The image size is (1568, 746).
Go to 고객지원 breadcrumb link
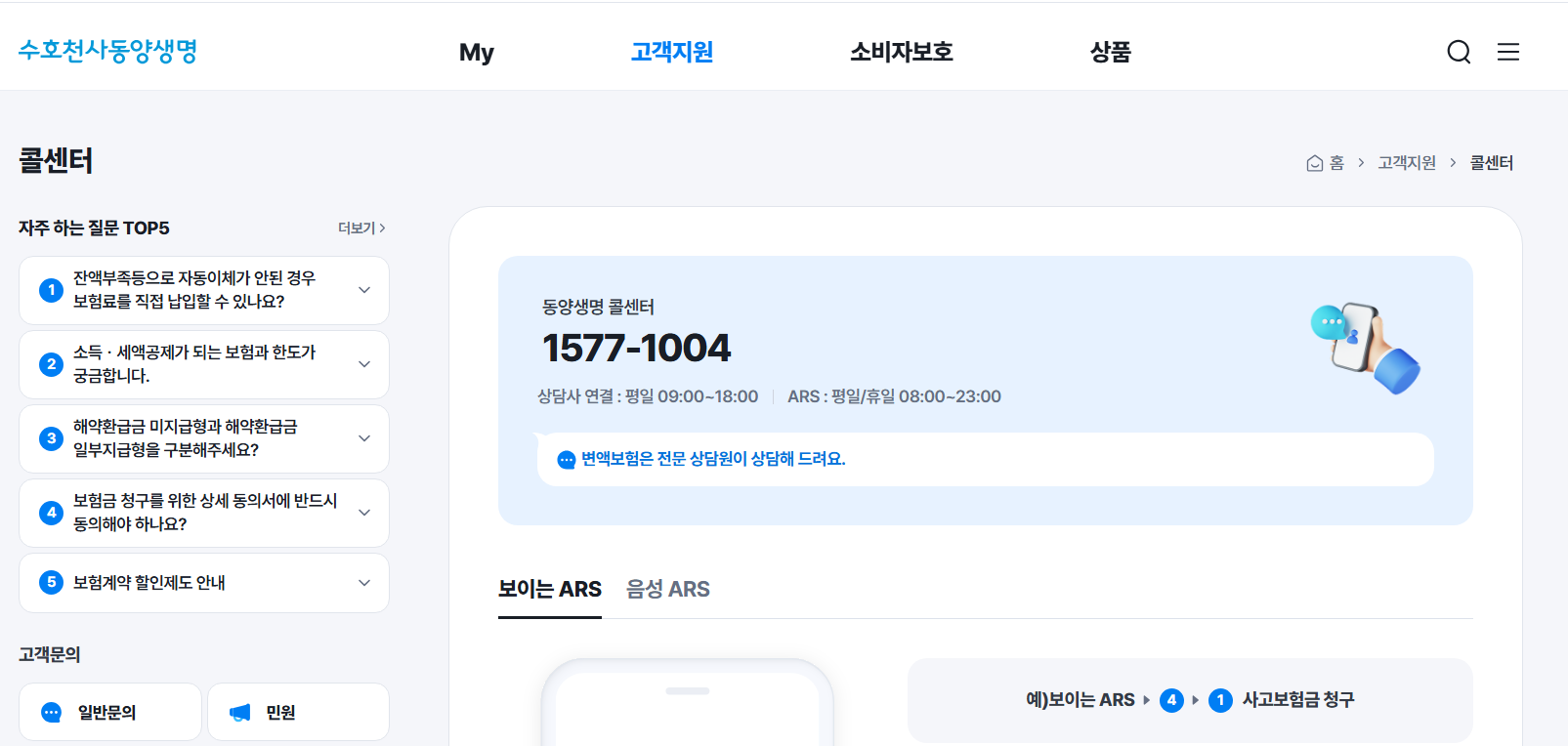pos(1407,163)
